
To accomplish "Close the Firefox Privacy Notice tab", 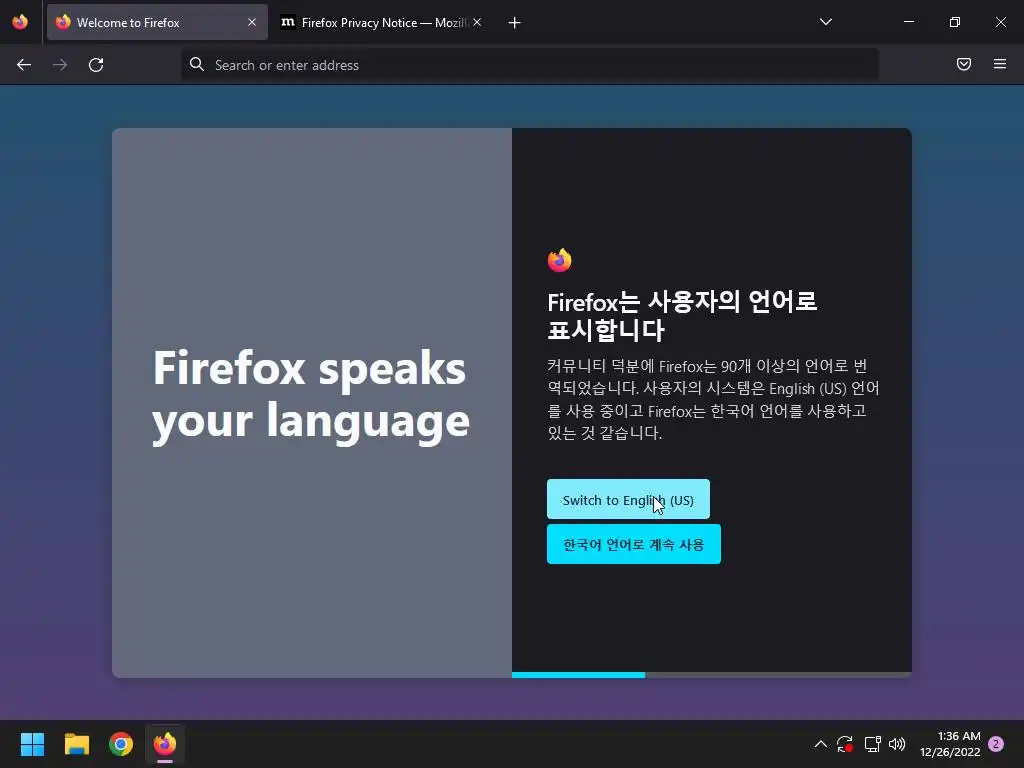I will pyautogui.click(x=477, y=22).
